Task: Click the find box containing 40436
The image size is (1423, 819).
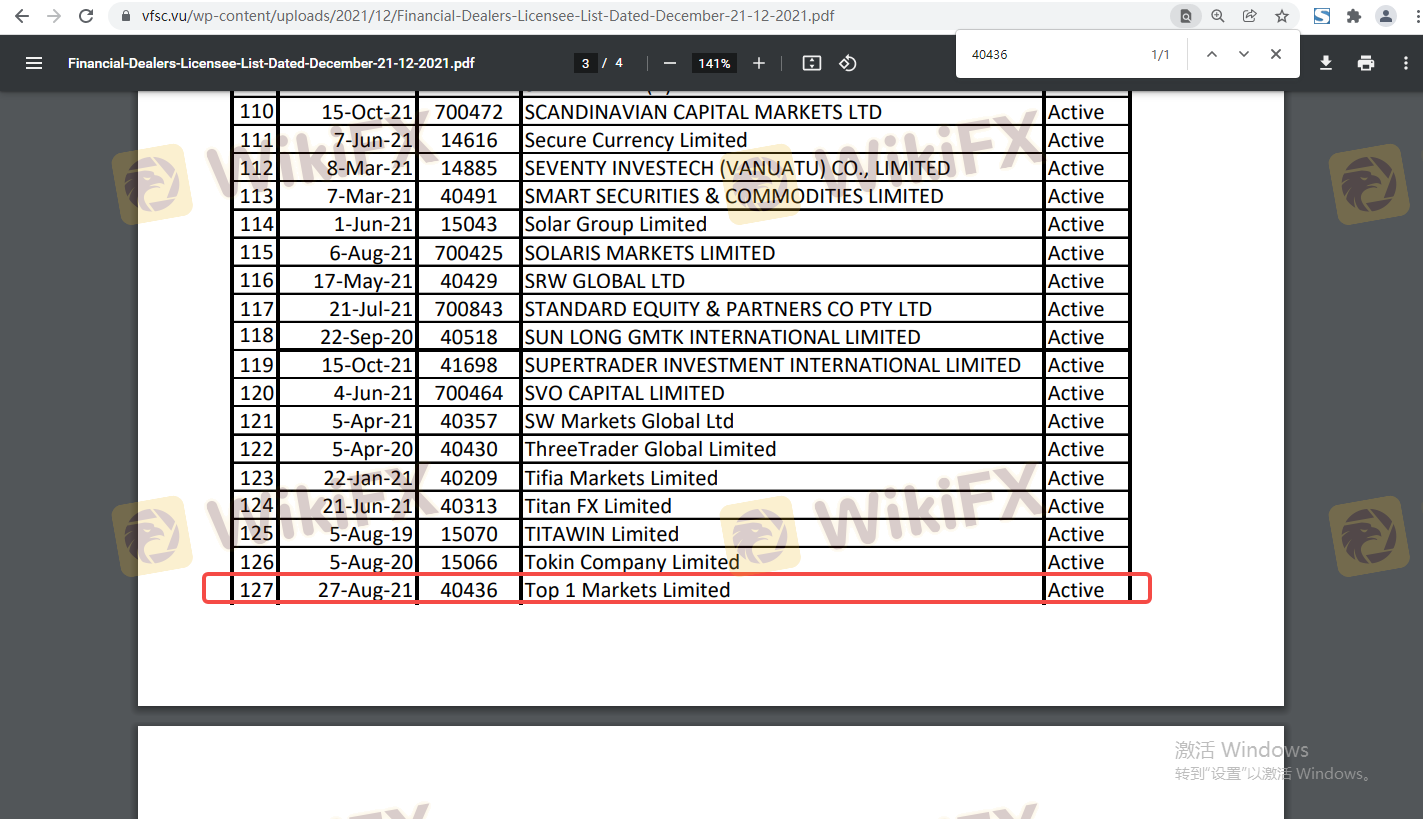Action: (x=1050, y=55)
